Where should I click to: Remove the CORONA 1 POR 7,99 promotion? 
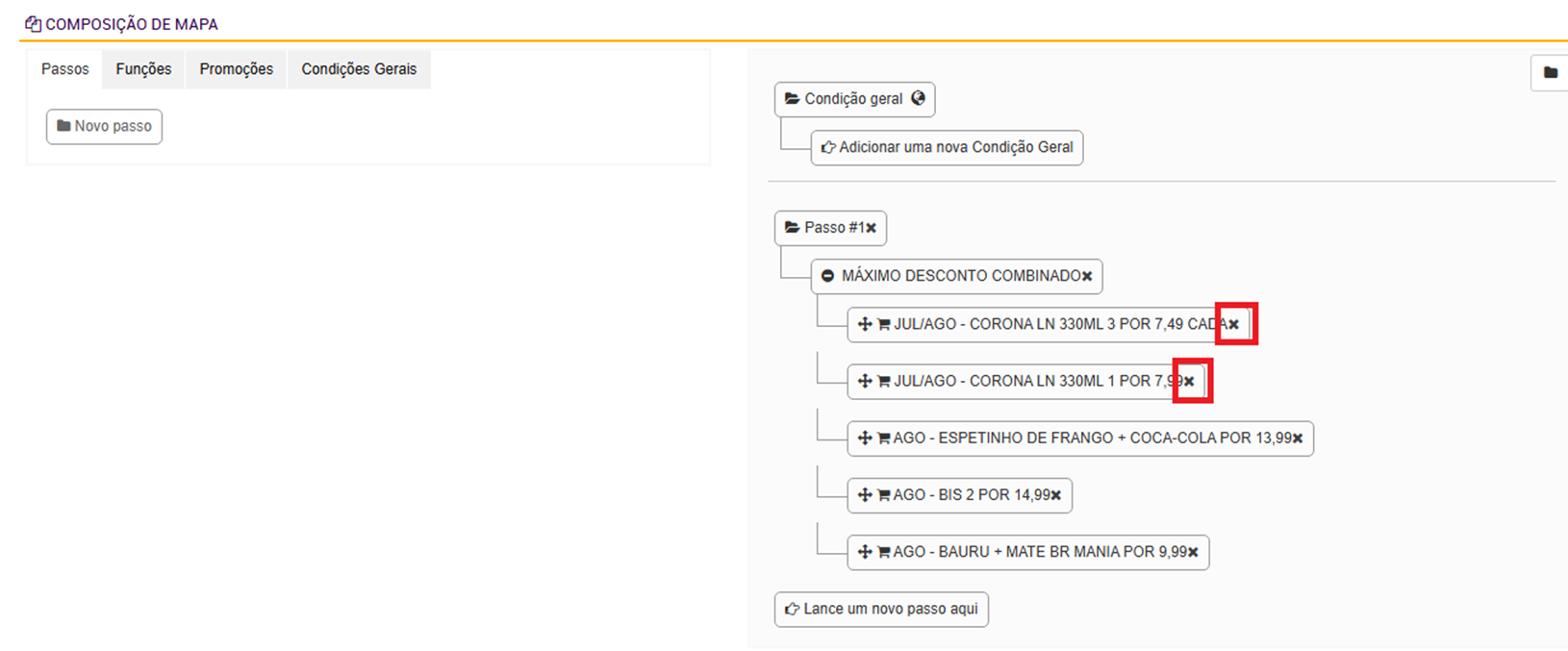point(1189,382)
